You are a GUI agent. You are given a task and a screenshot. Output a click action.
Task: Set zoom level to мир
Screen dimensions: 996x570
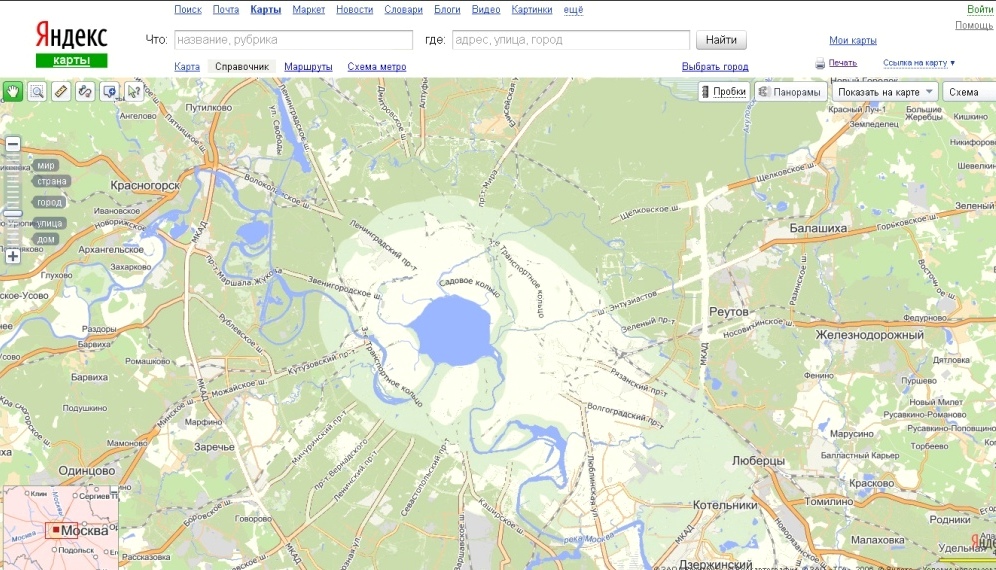pyautogui.click(x=45, y=165)
